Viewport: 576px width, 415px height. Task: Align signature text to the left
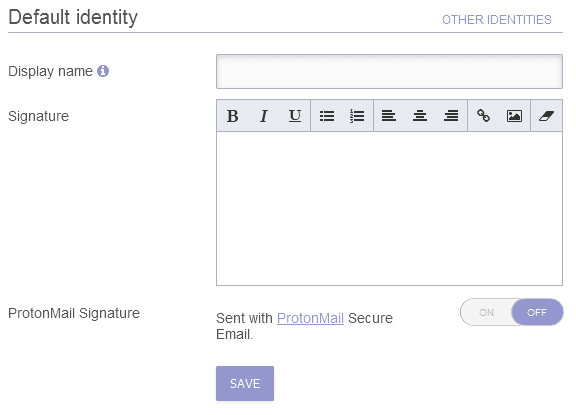pyautogui.click(x=389, y=116)
